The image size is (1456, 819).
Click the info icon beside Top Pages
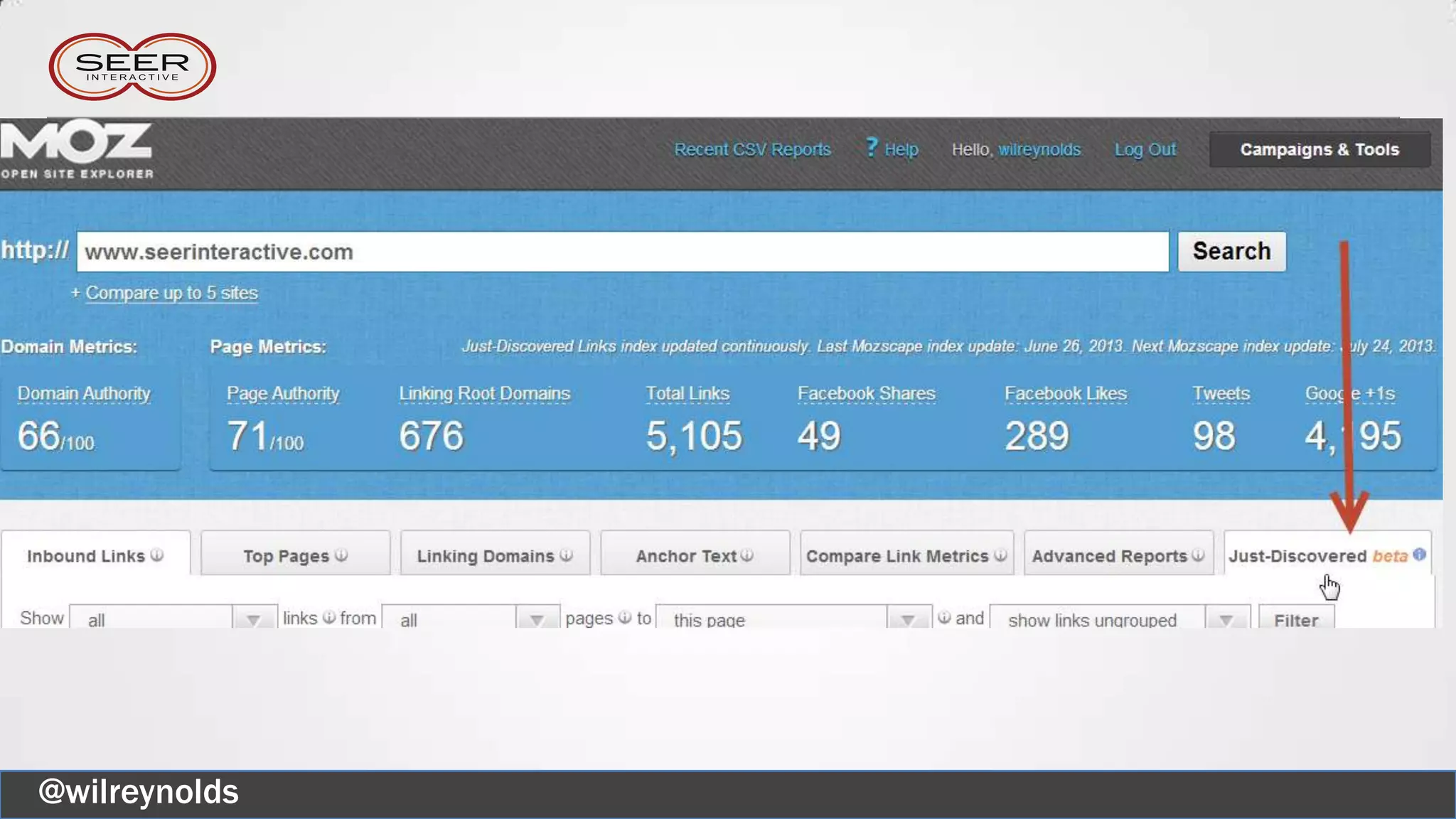point(341,555)
